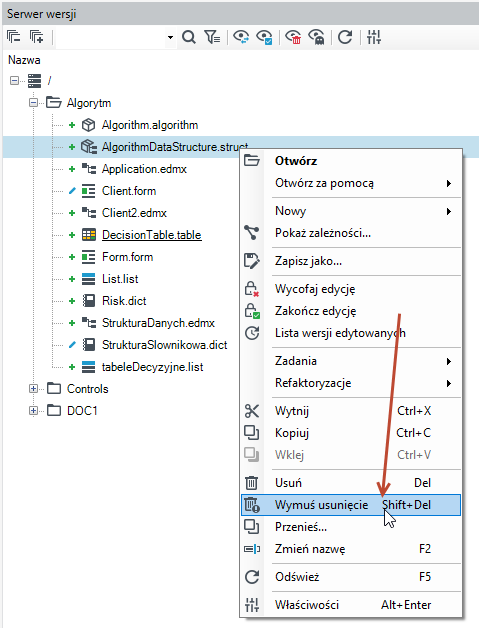The height and width of the screenshot is (628, 479).
Task: Click the collapse all tree icon in toolbar
Action: tap(14, 37)
